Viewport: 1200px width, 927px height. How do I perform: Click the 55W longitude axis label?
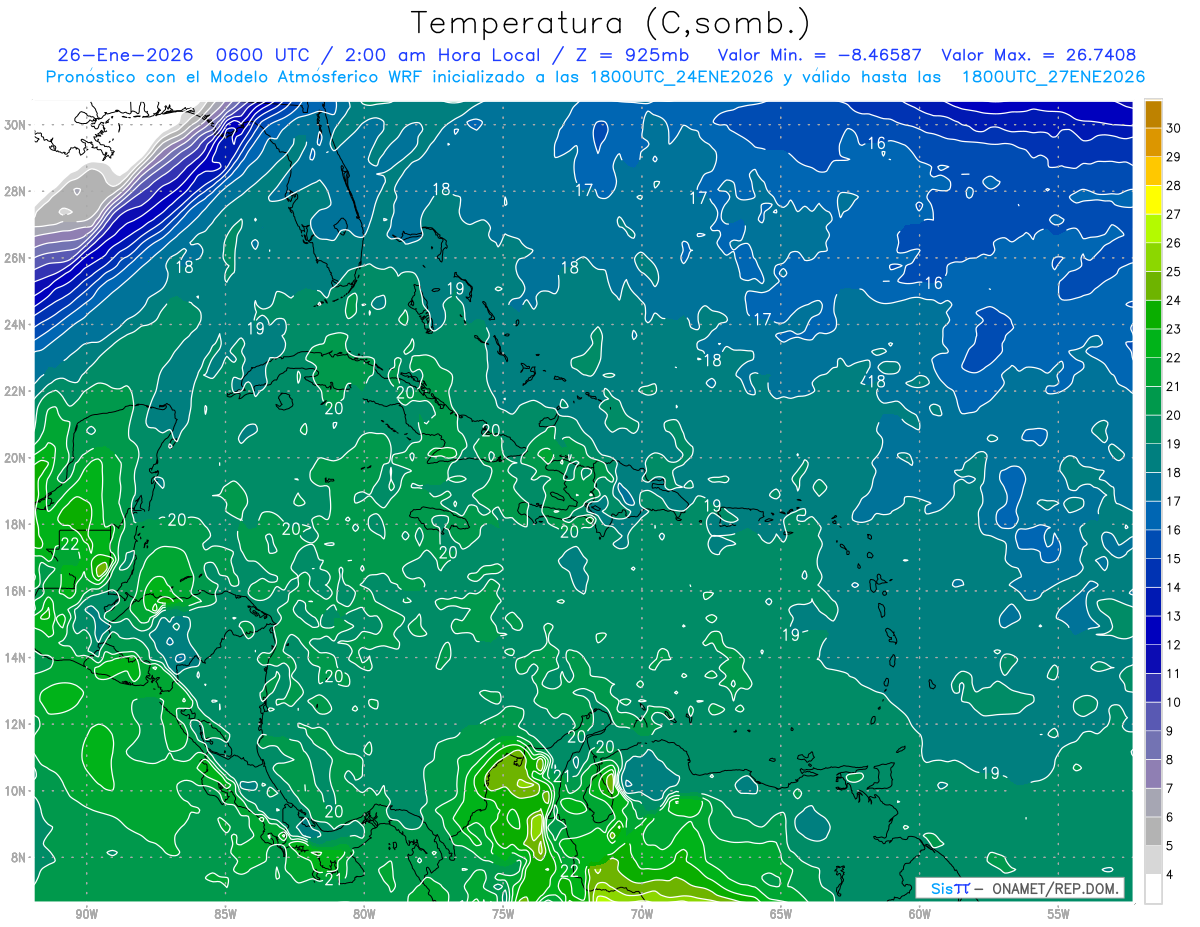point(1058,914)
